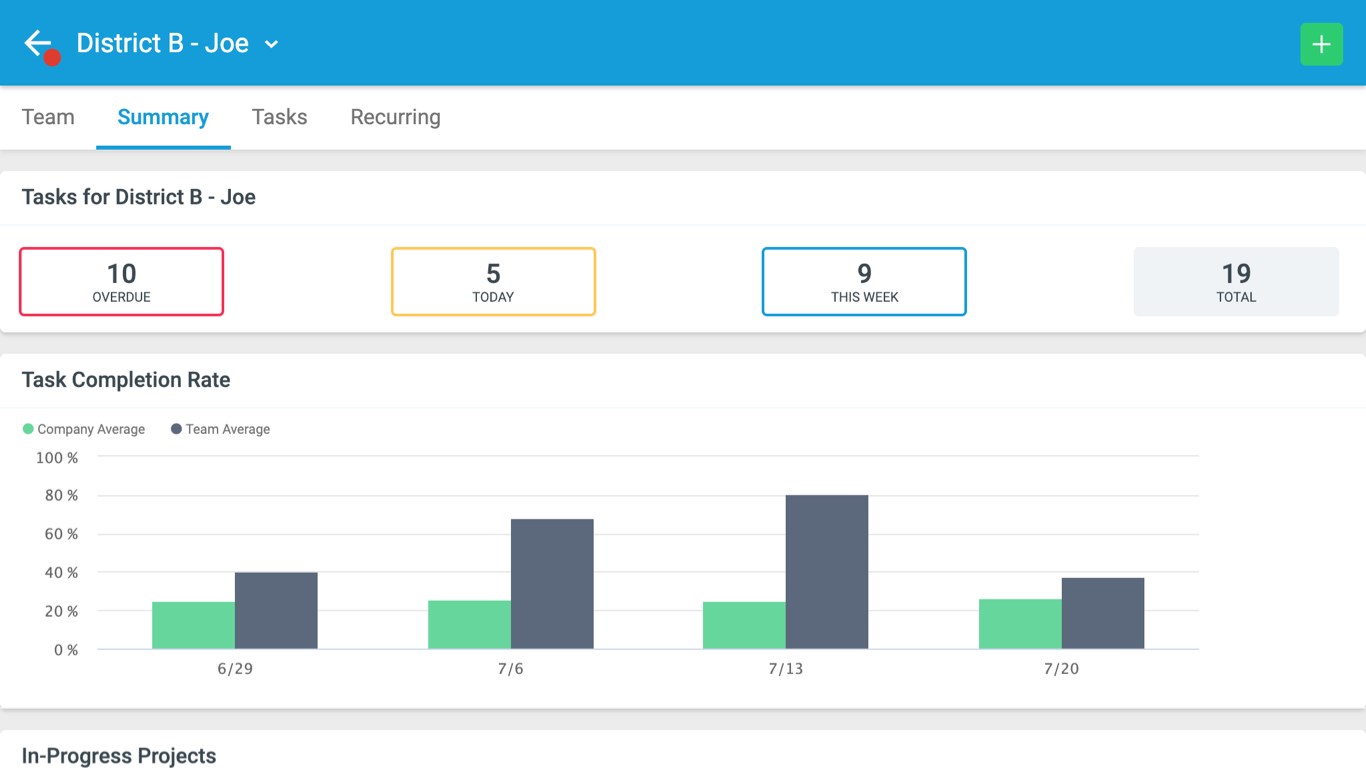Image resolution: width=1366 pixels, height=768 pixels.
Task: Go to the Recurring tab
Action: (395, 117)
